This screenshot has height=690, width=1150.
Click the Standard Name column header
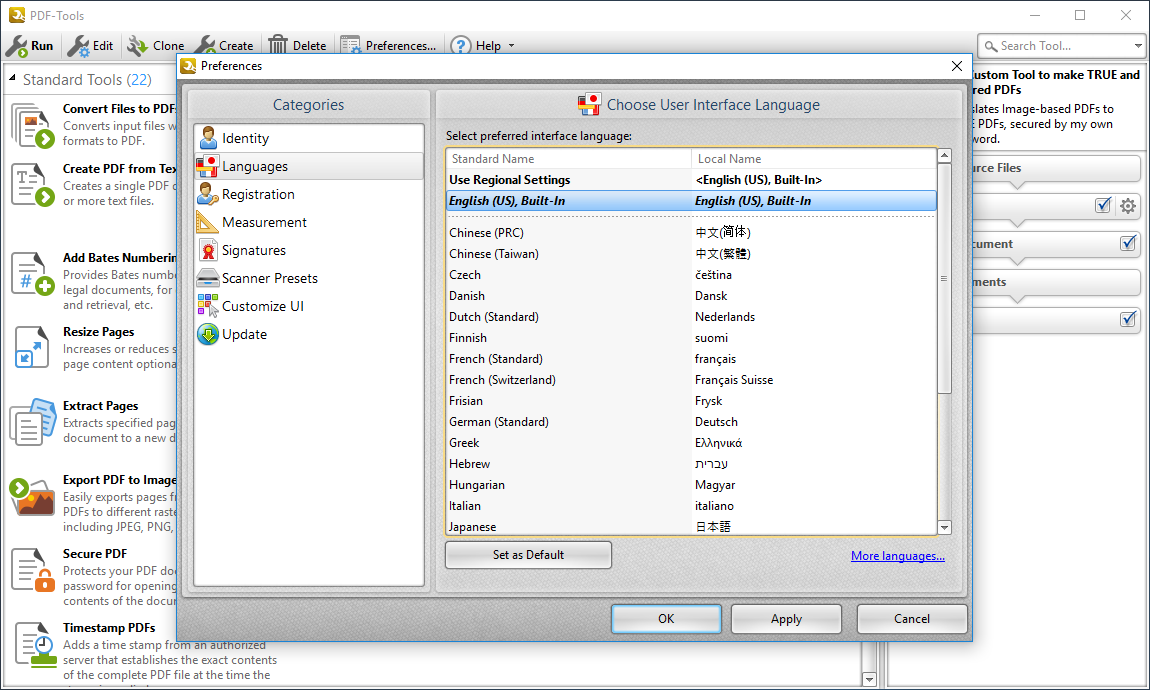pyautogui.click(x=568, y=159)
